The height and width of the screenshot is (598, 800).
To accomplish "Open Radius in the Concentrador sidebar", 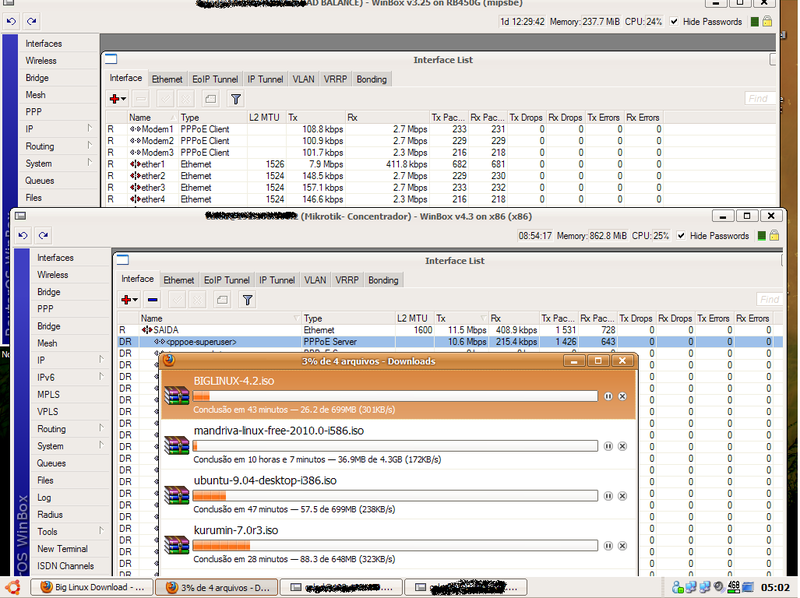I will pos(50,515).
